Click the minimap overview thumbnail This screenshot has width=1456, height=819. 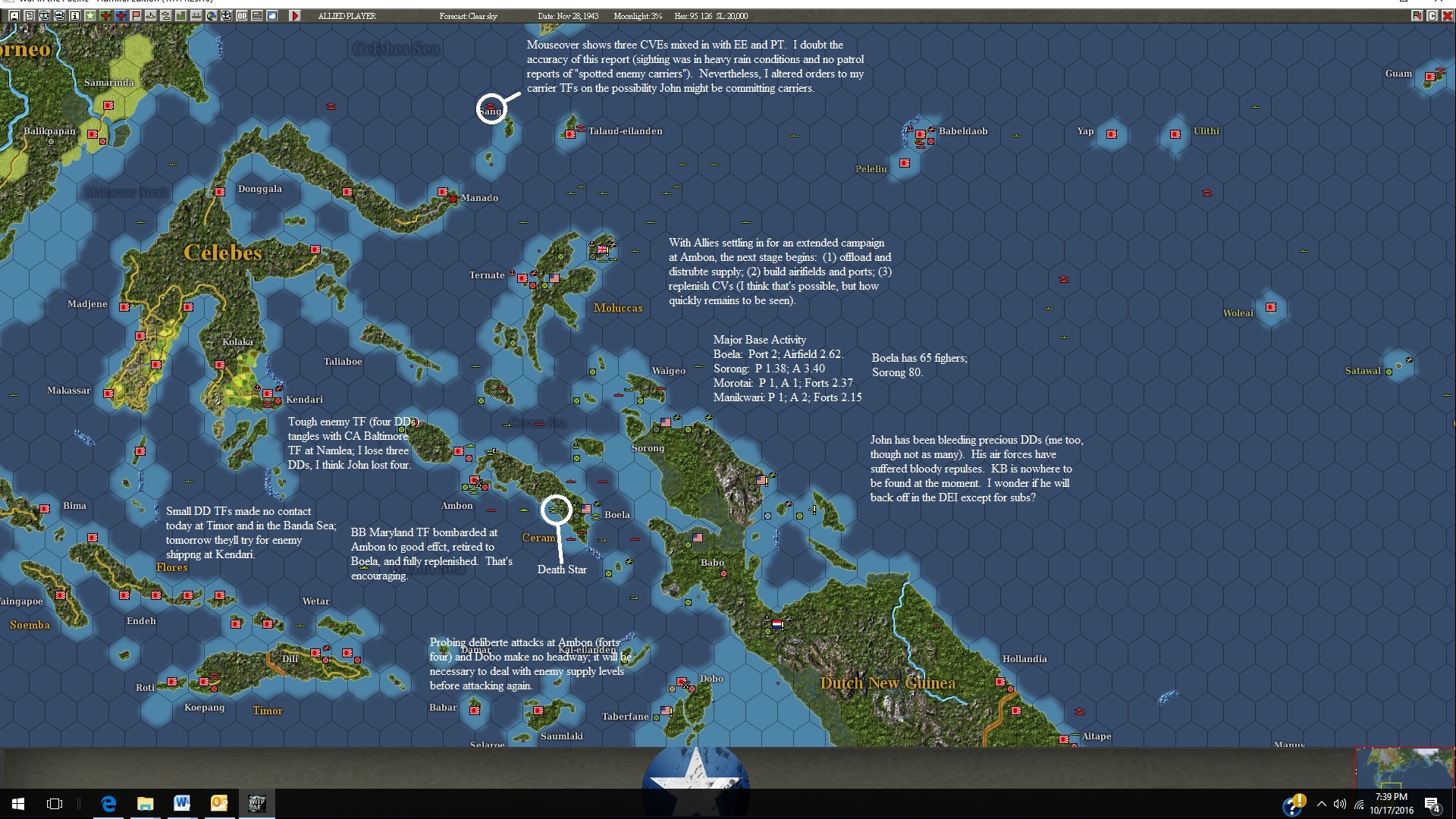click(x=1404, y=768)
